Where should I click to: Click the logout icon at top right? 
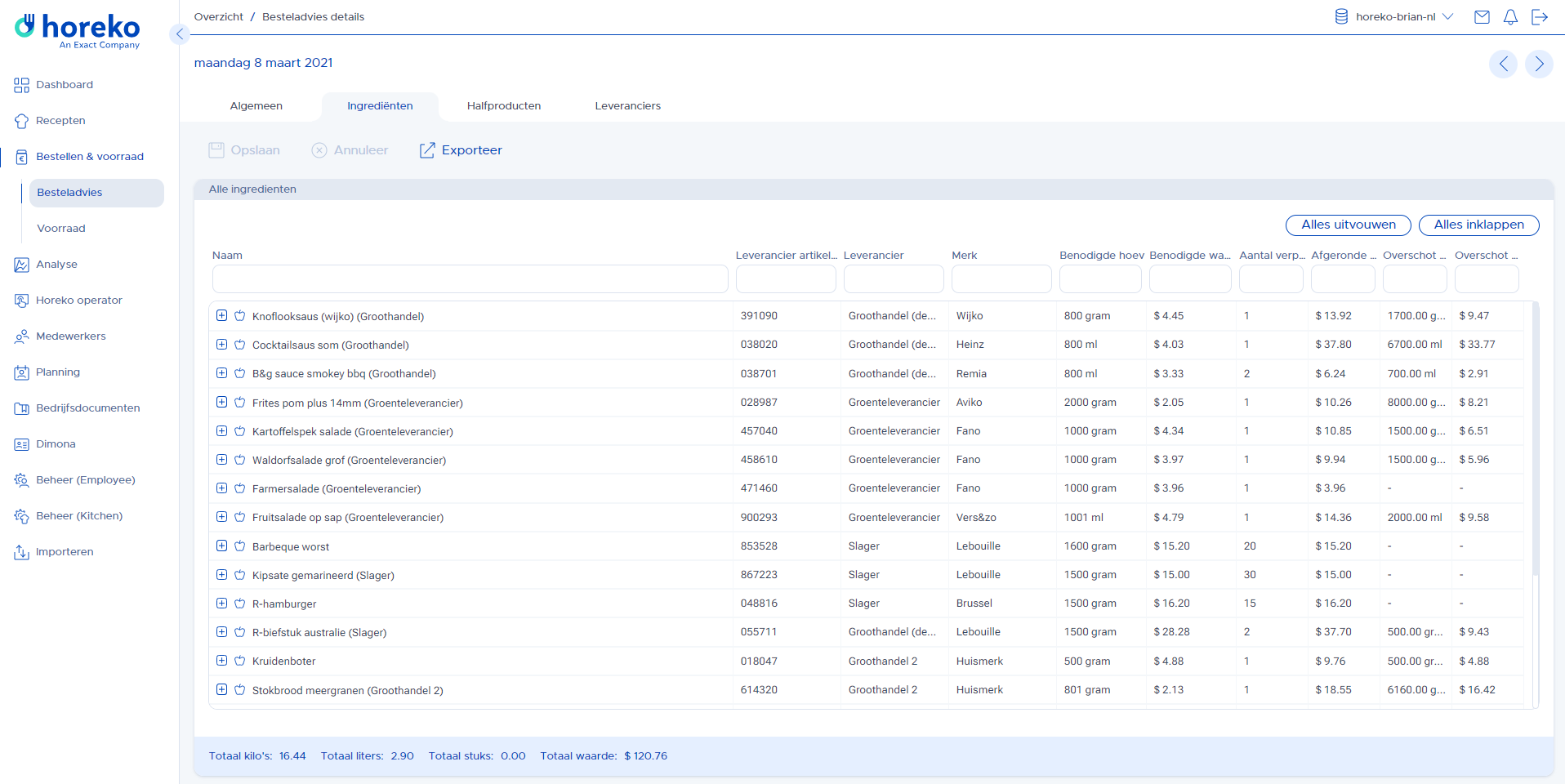click(x=1540, y=17)
